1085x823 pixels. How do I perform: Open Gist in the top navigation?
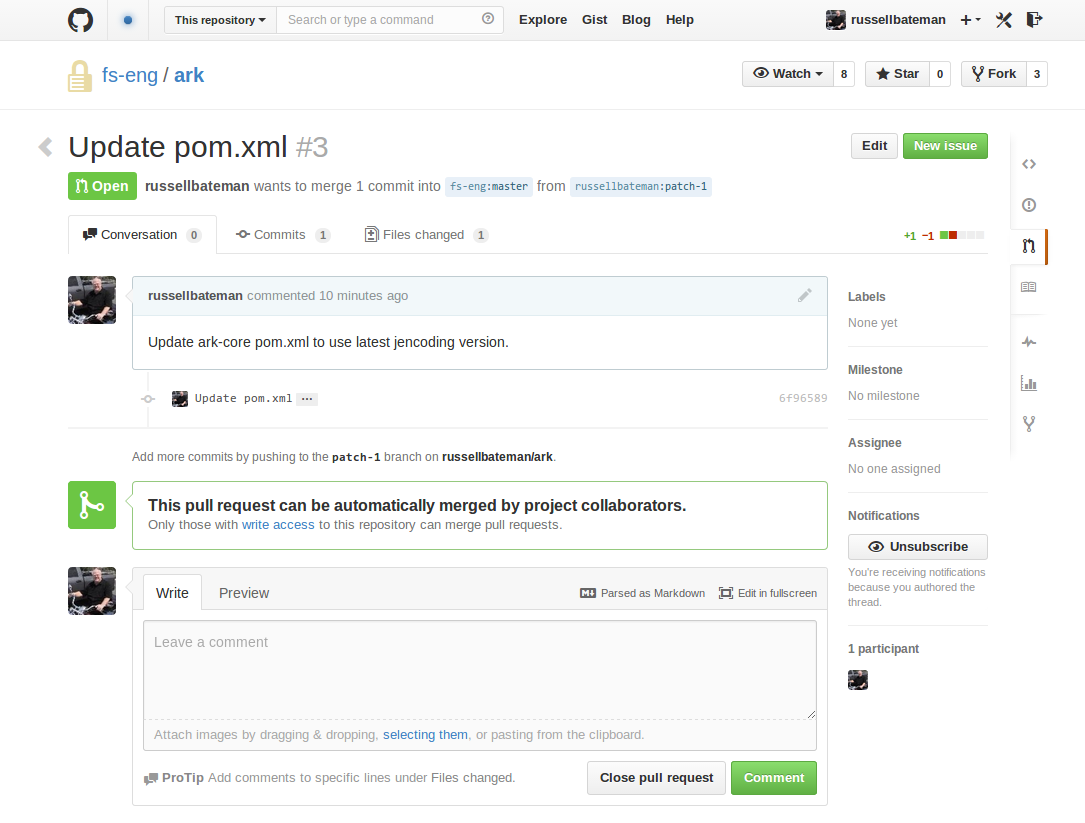(594, 20)
